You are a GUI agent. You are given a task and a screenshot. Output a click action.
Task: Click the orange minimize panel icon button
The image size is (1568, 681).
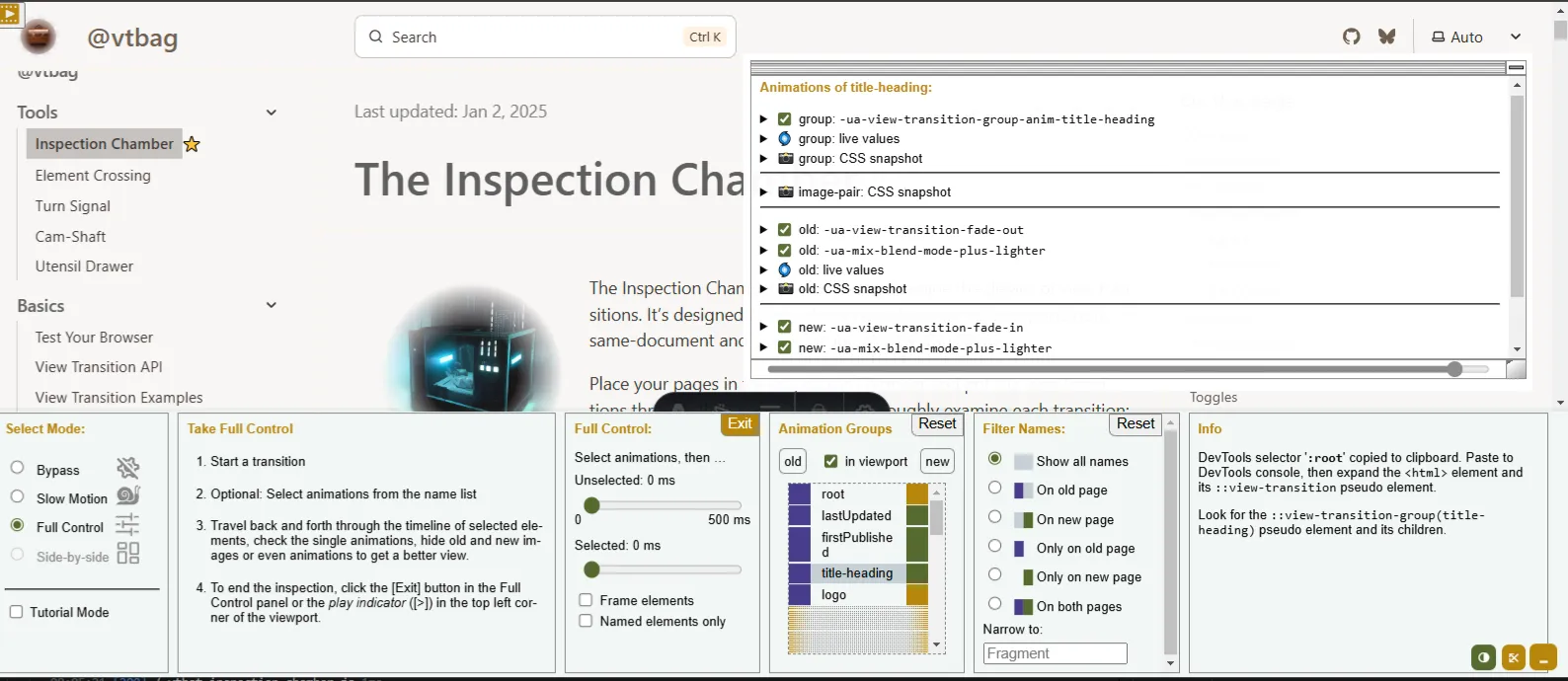click(1543, 656)
